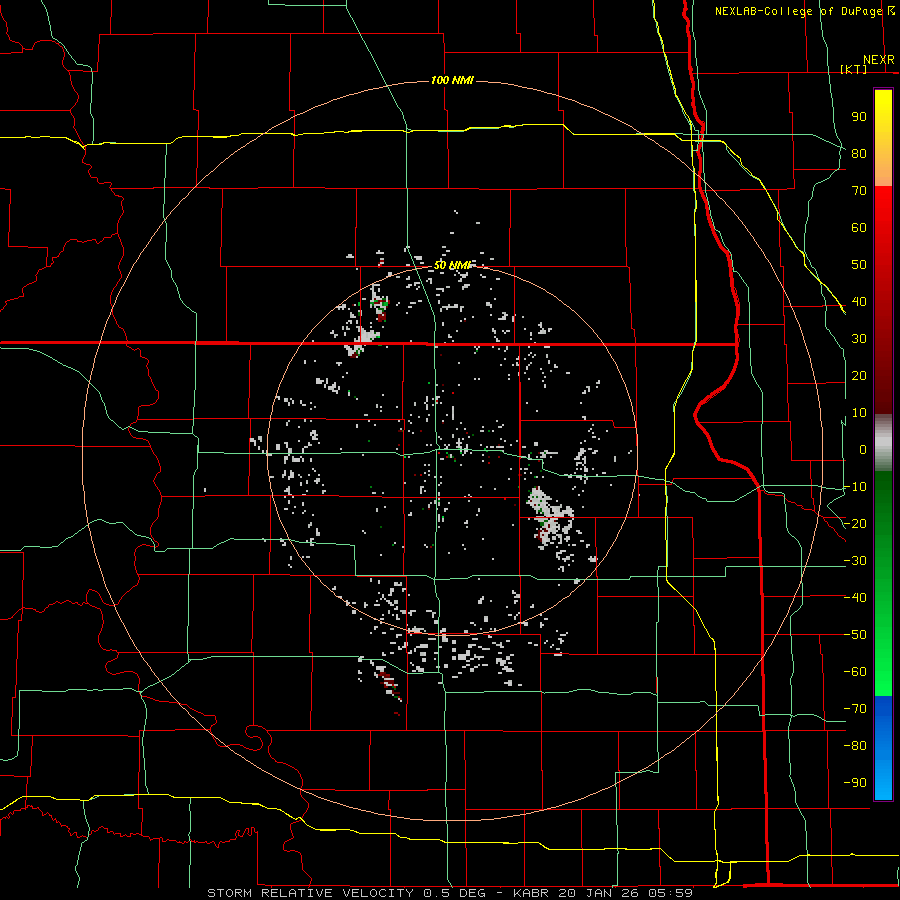Click the 50 value on the velocity scale
The height and width of the screenshot is (900, 900).
pyautogui.click(x=859, y=265)
